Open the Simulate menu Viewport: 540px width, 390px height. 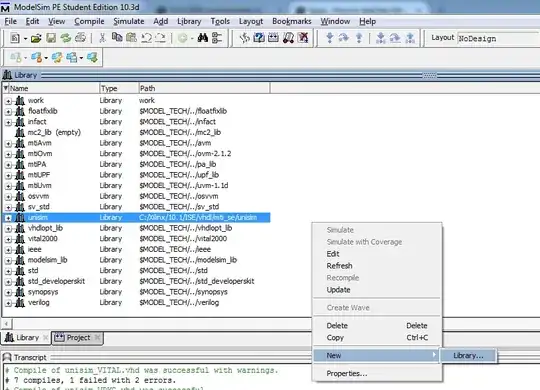129,21
